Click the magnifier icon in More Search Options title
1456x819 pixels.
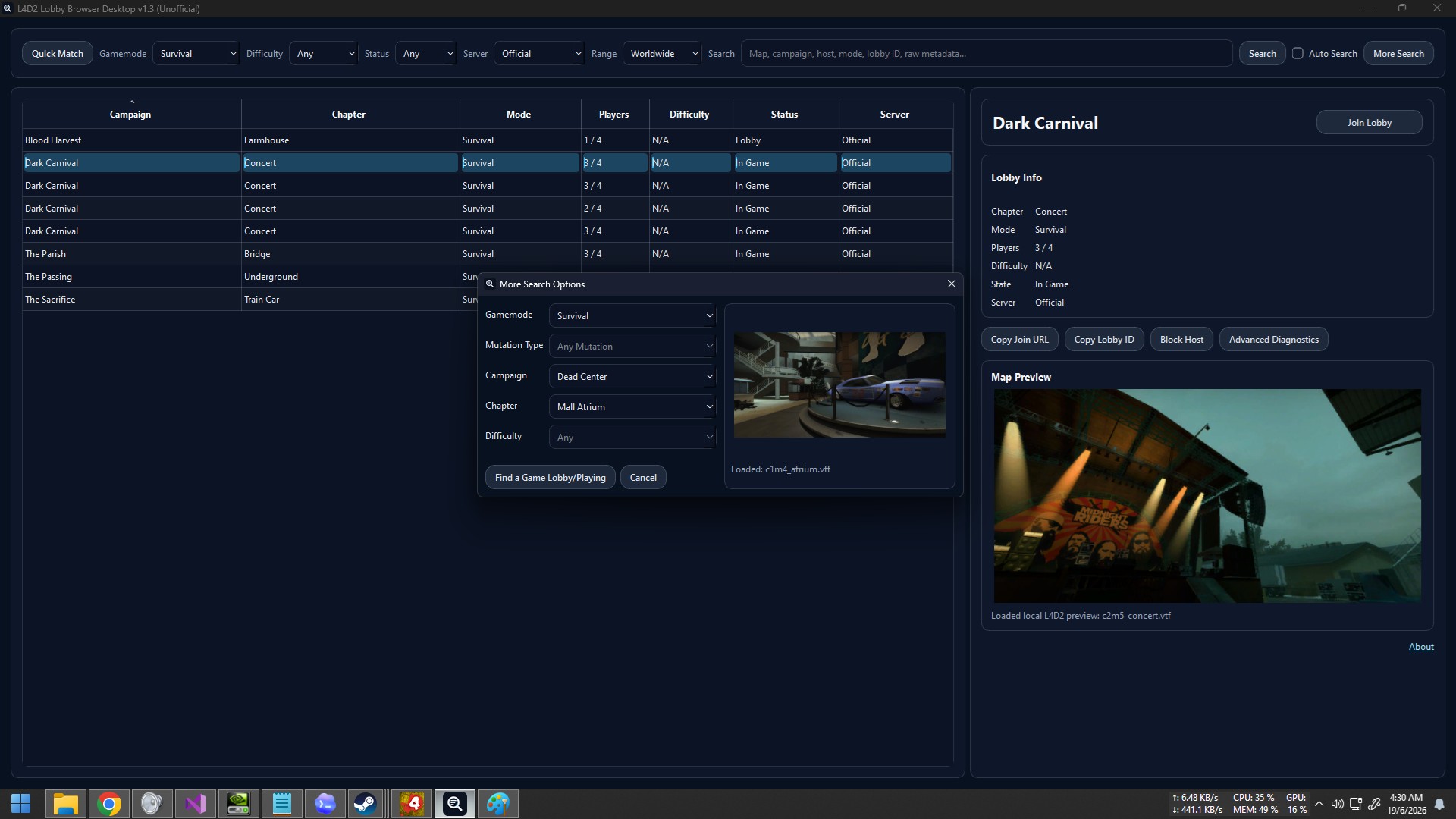point(490,284)
